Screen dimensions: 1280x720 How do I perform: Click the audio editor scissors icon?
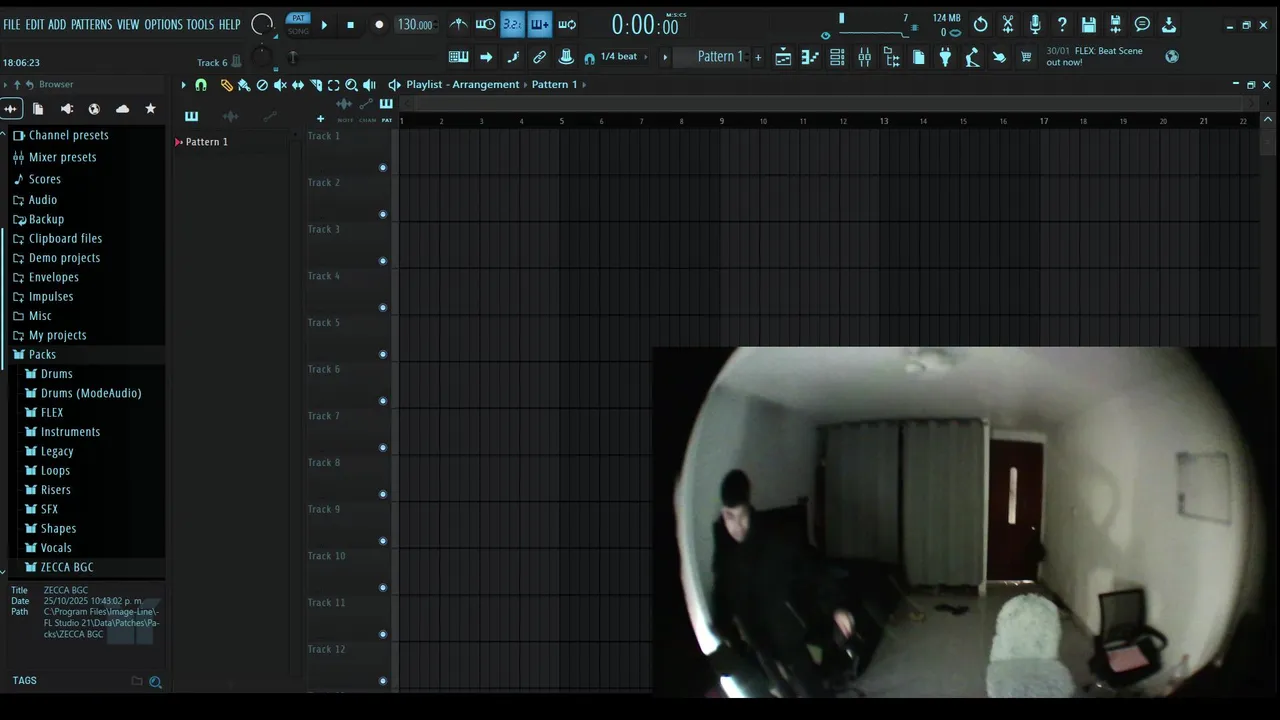tap(1008, 24)
